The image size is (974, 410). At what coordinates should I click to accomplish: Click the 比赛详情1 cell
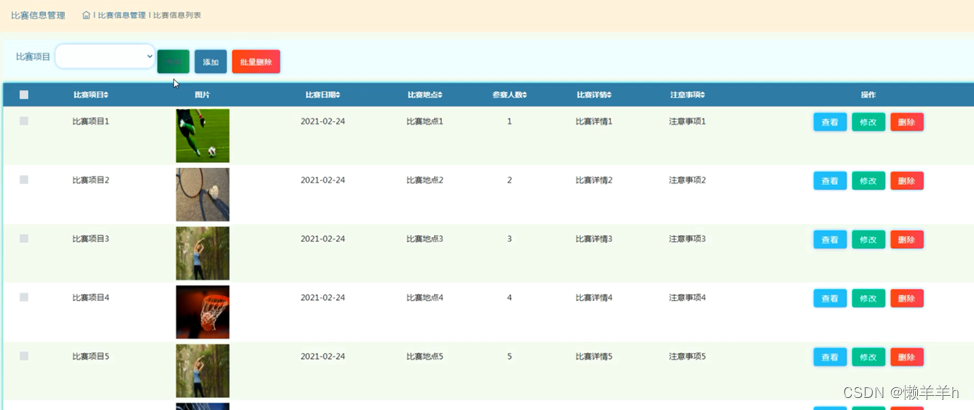click(x=594, y=121)
